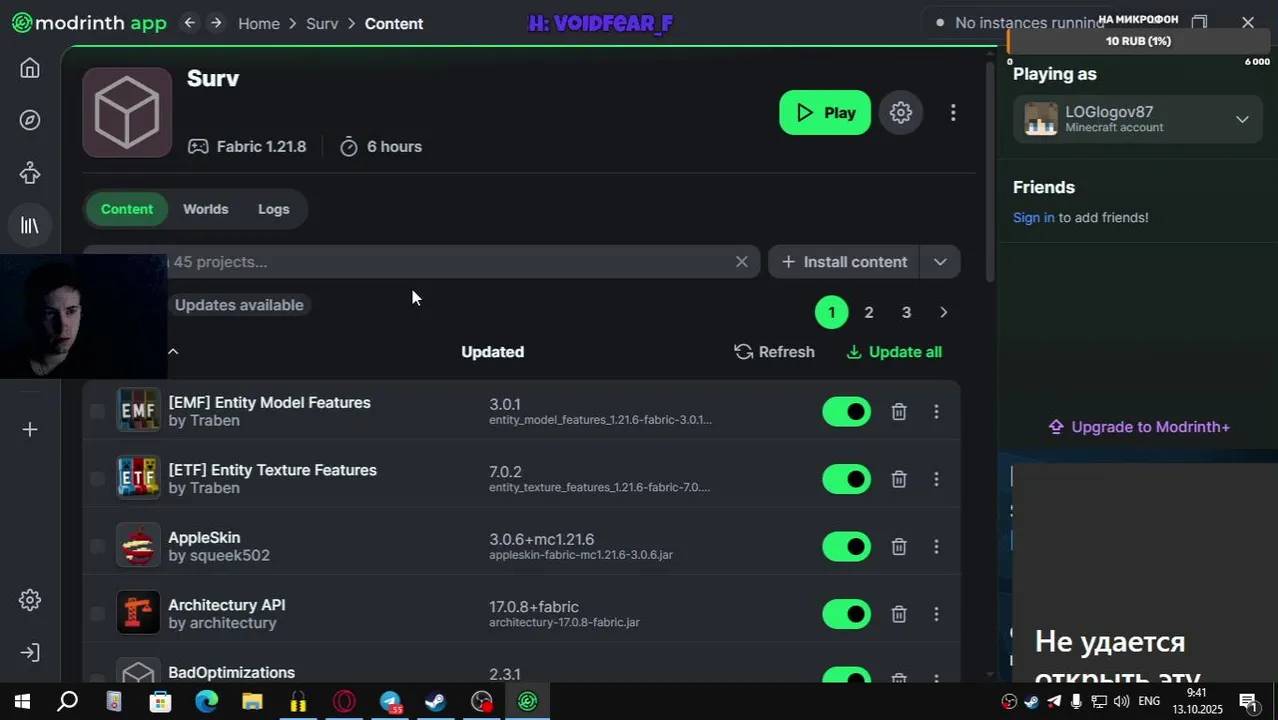The image size is (1278, 720).
Task: Open more options for Entity Model Features
Action: [936, 412]
